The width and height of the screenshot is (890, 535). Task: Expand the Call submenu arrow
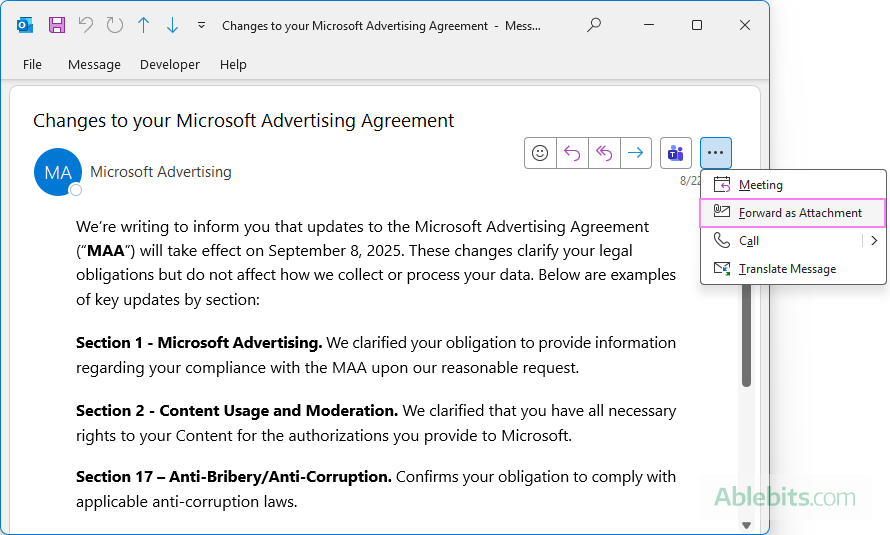(874, 241)
